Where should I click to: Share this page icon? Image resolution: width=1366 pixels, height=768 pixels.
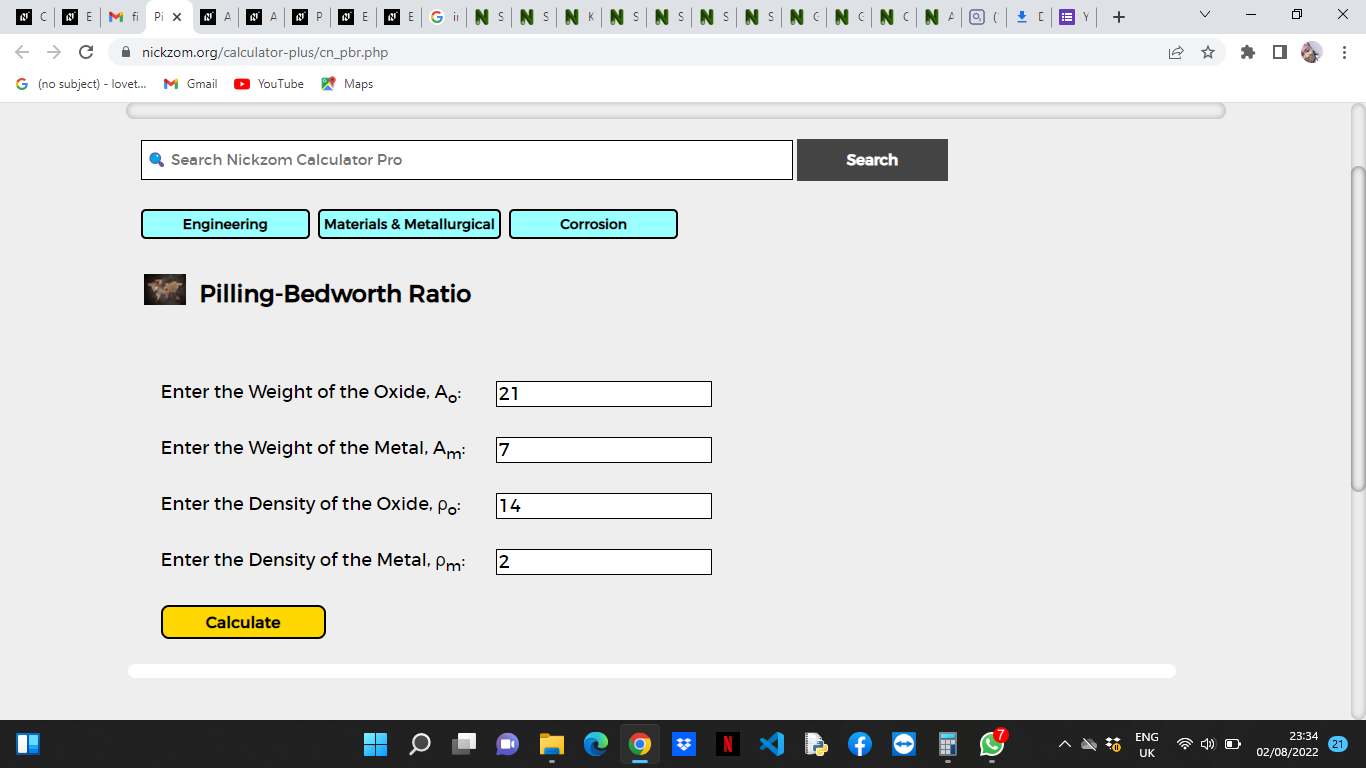(1176, 52)
